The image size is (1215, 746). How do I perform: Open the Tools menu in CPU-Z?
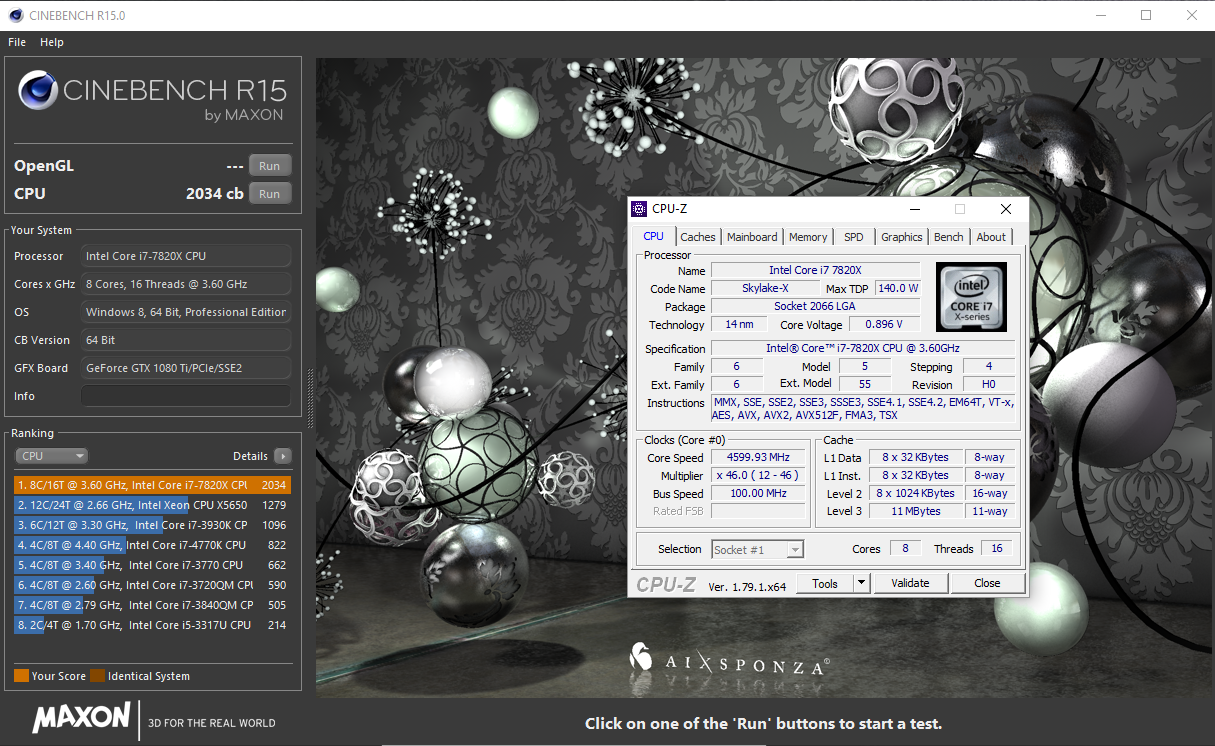tap(825, 583)
